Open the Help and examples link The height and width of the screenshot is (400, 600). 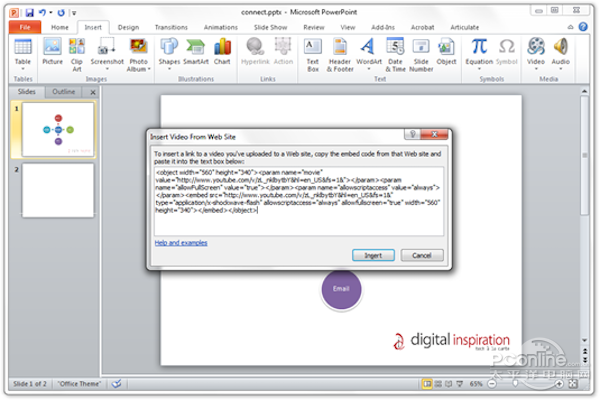click(181, 243)
